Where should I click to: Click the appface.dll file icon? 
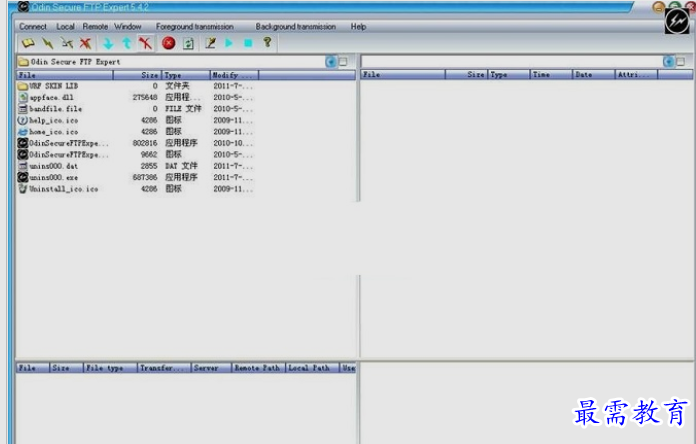coord(23,97)
